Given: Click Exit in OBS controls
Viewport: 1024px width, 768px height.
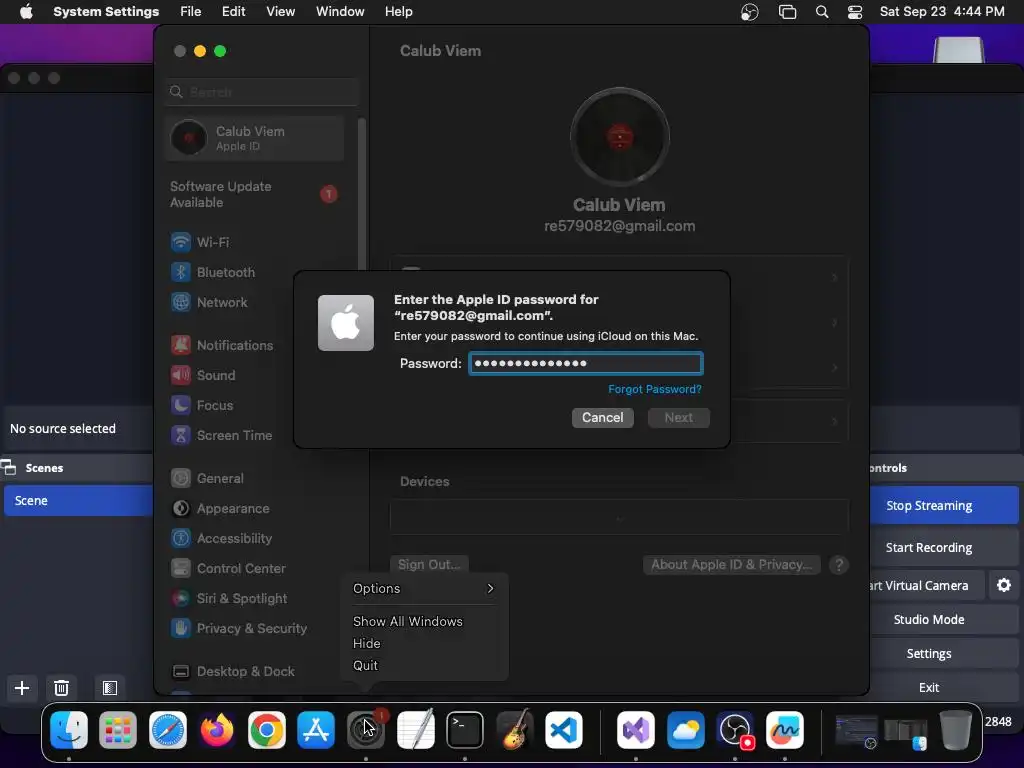Looking at the screenshot, I should [x=944, y=687].
